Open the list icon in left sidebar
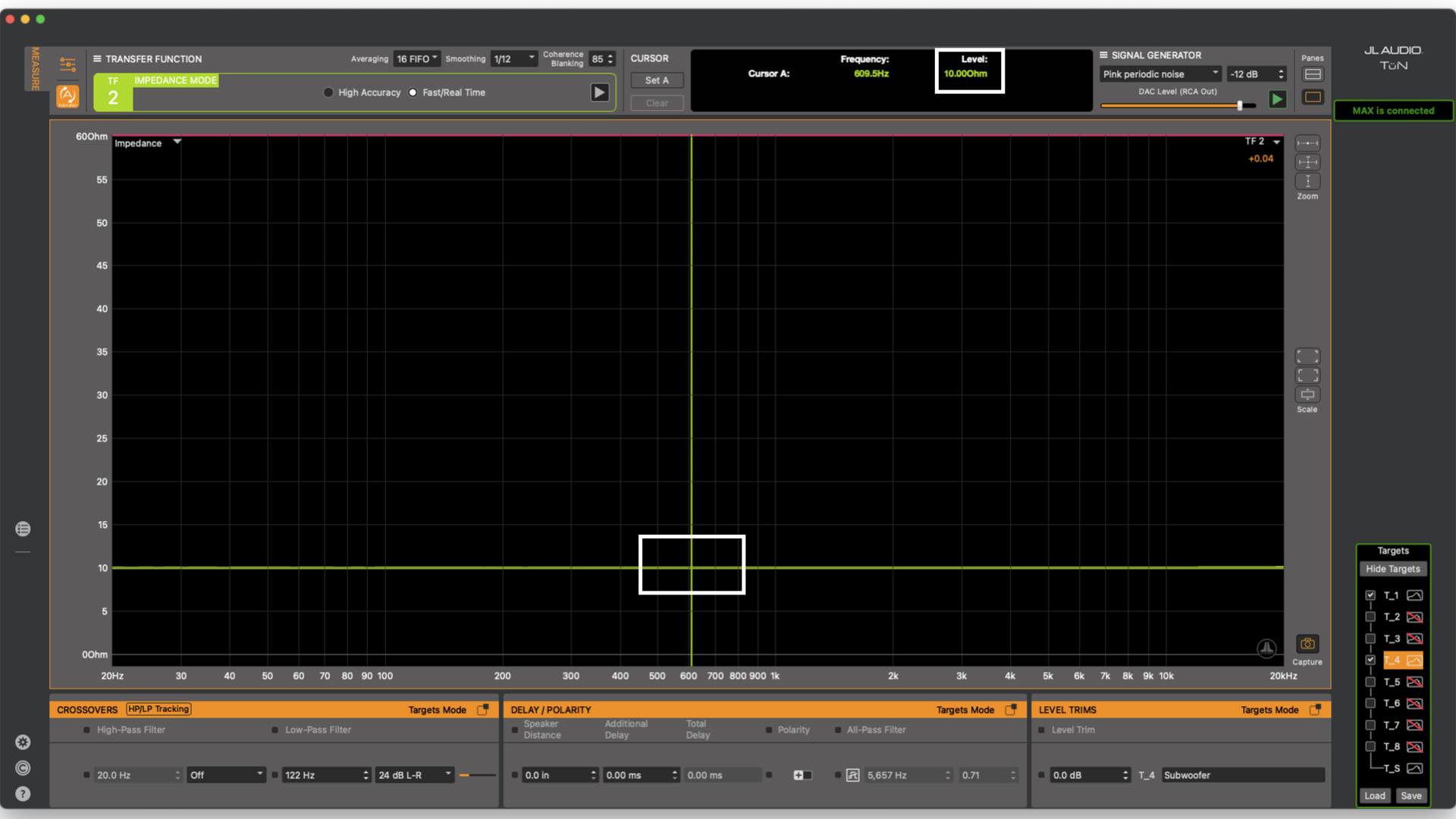1456x819 pixels. pyautogui.click(x=23, y=529)
